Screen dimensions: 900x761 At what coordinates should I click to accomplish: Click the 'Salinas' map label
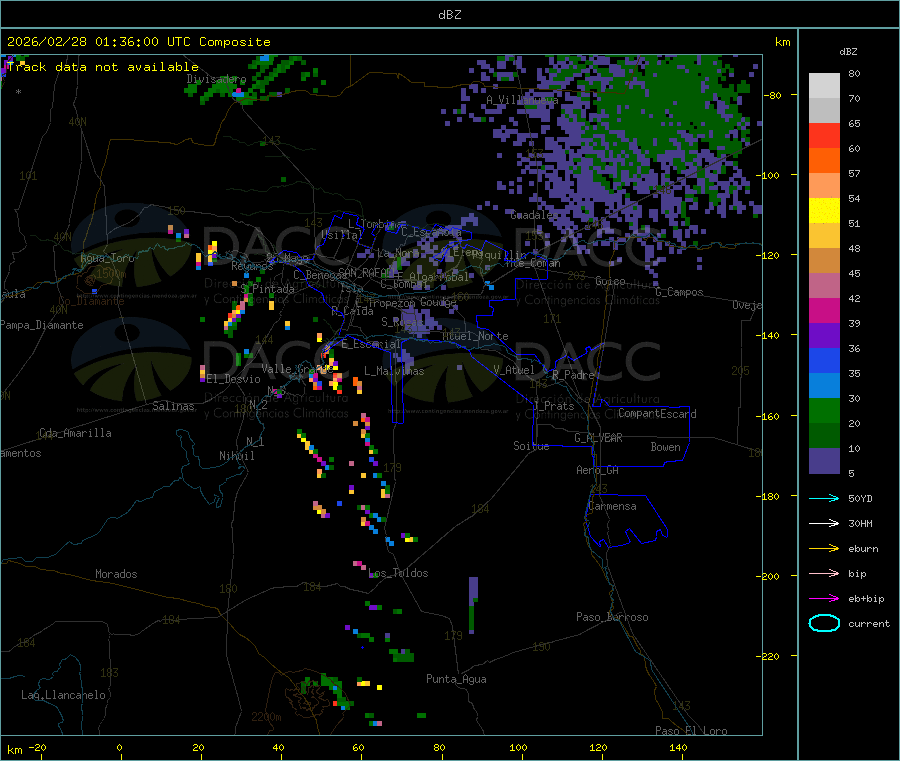173,406
